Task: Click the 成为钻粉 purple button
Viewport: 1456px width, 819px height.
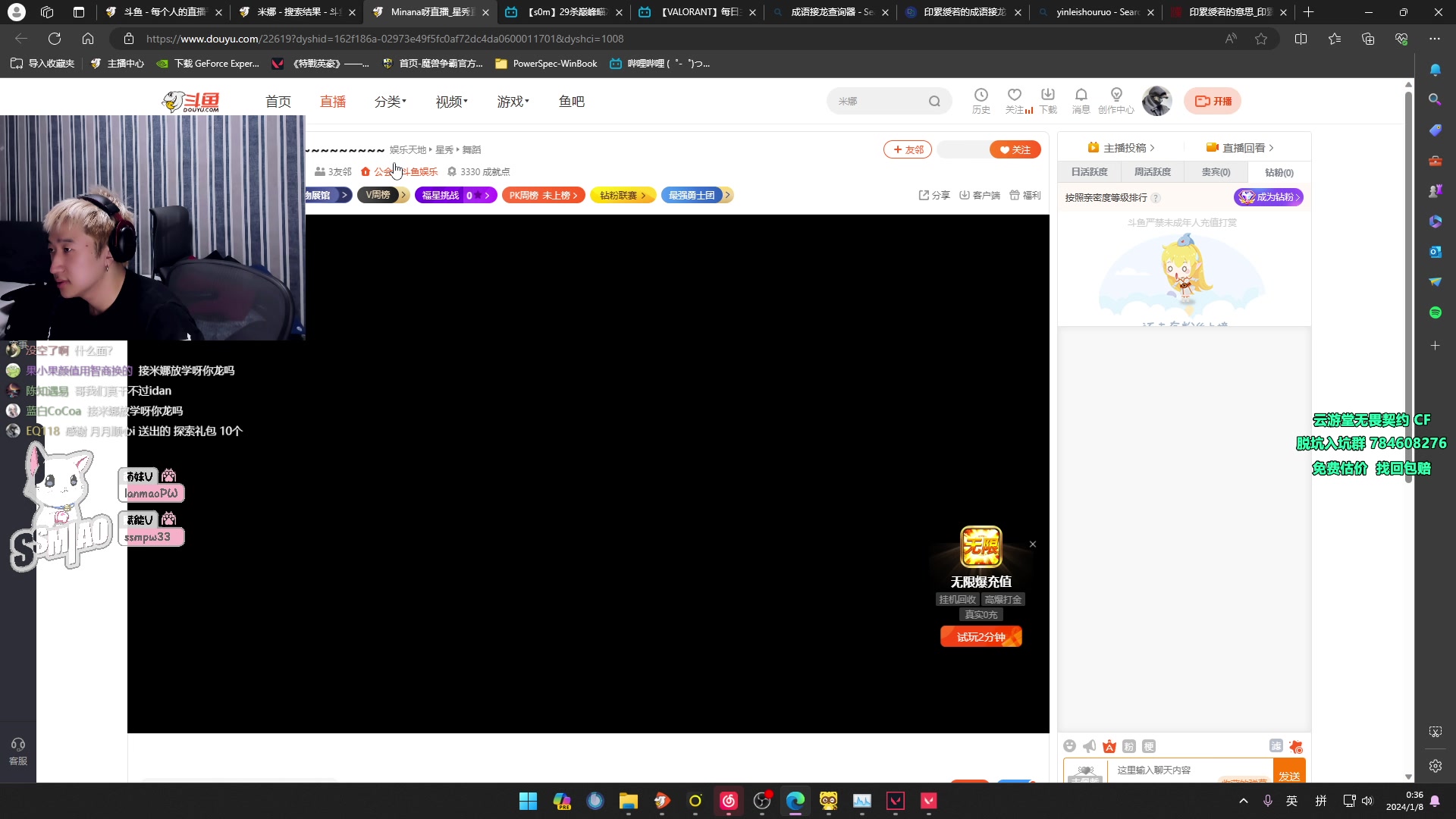Action: point(1269,197)
